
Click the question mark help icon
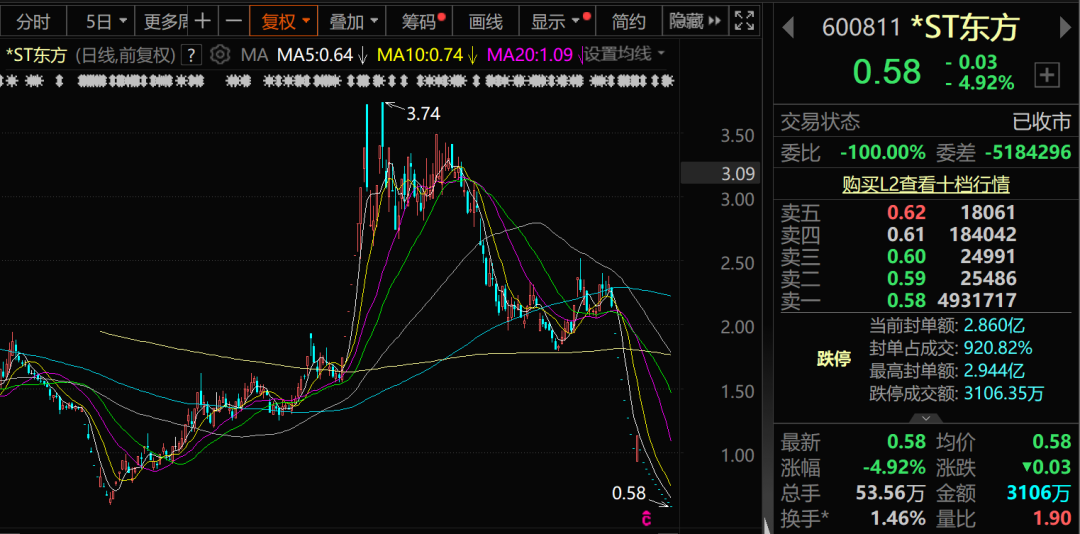193,55
